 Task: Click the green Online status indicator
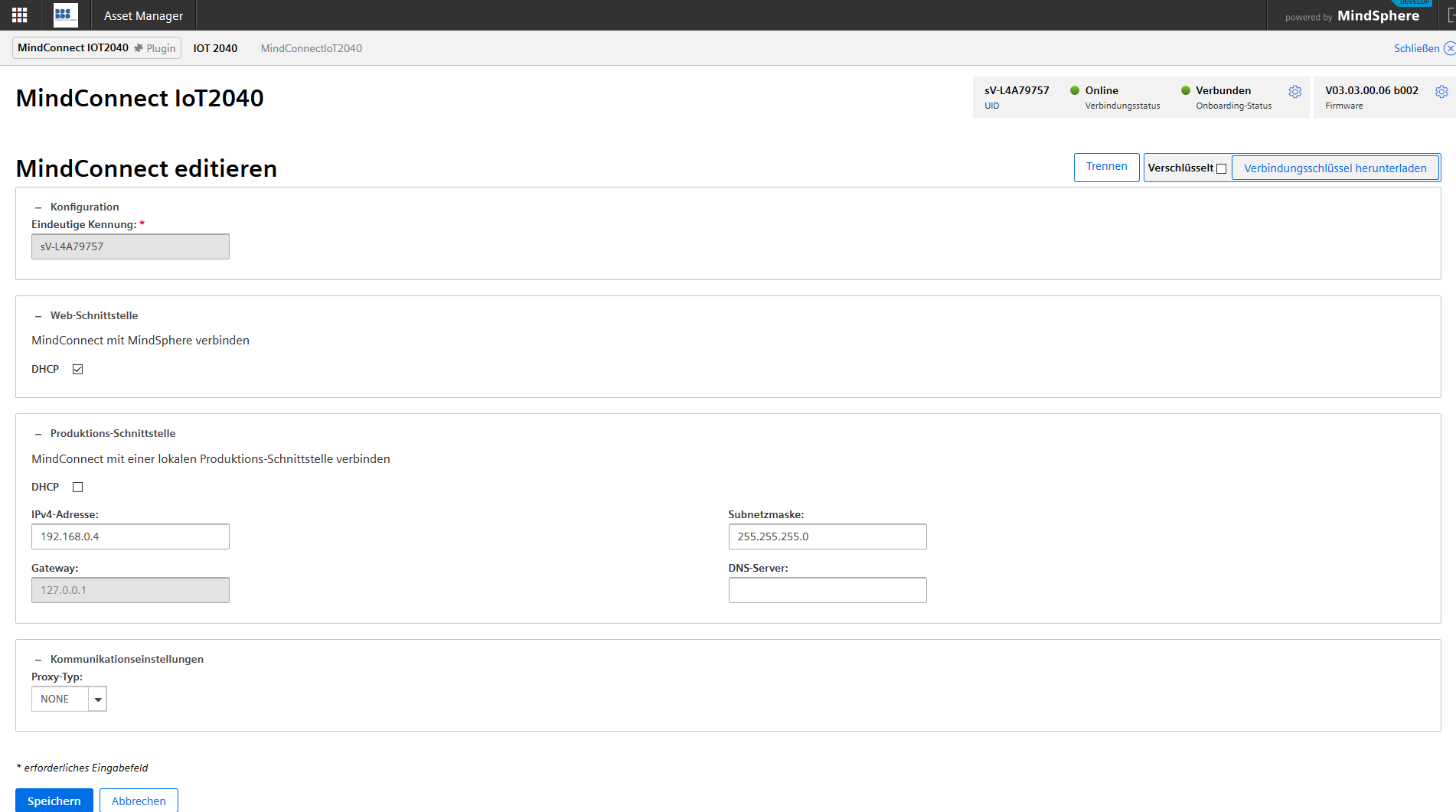[1075, 90]
